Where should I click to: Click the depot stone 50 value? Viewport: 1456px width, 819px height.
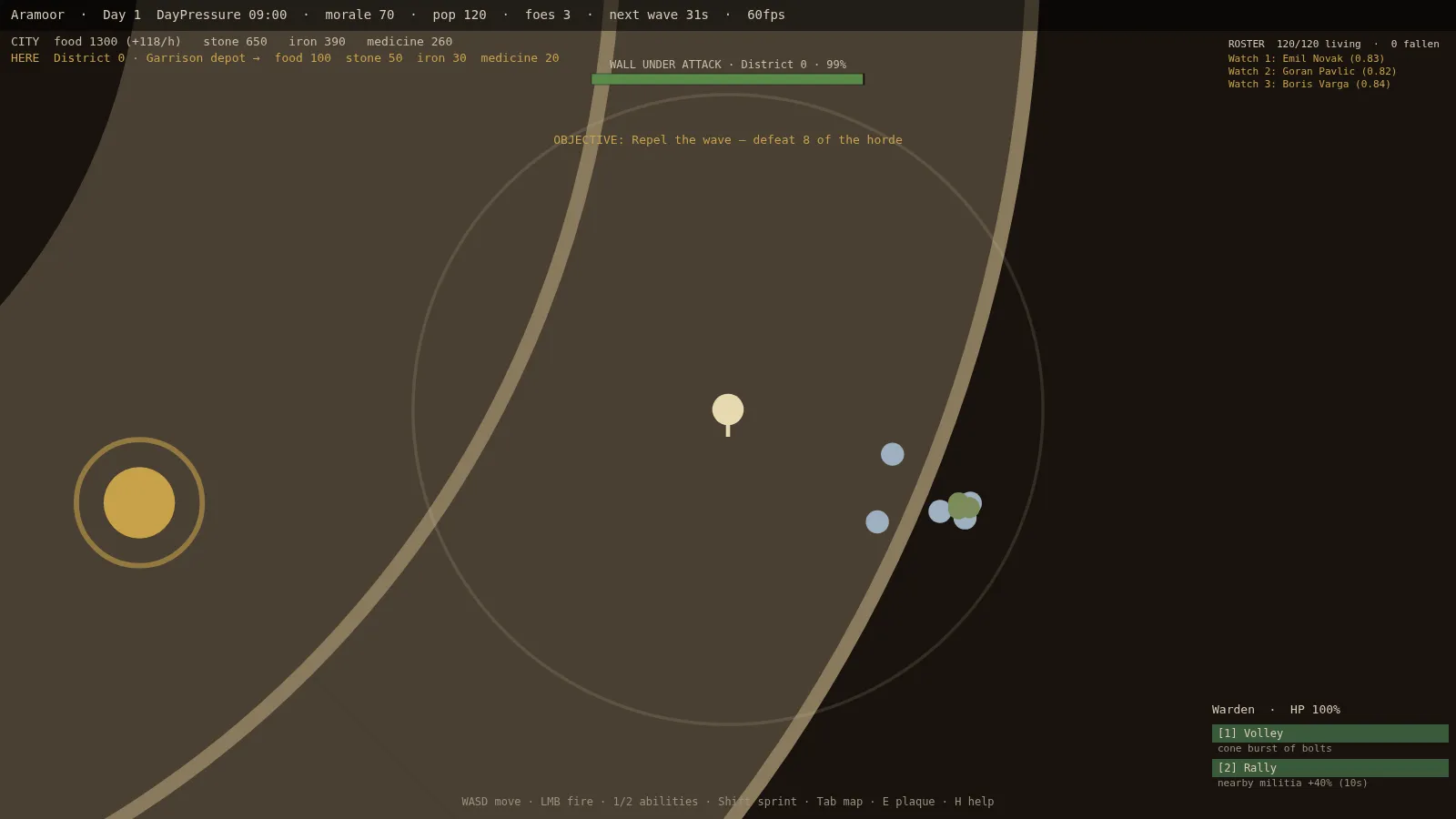pyautogui.click(x=374, y=58)
